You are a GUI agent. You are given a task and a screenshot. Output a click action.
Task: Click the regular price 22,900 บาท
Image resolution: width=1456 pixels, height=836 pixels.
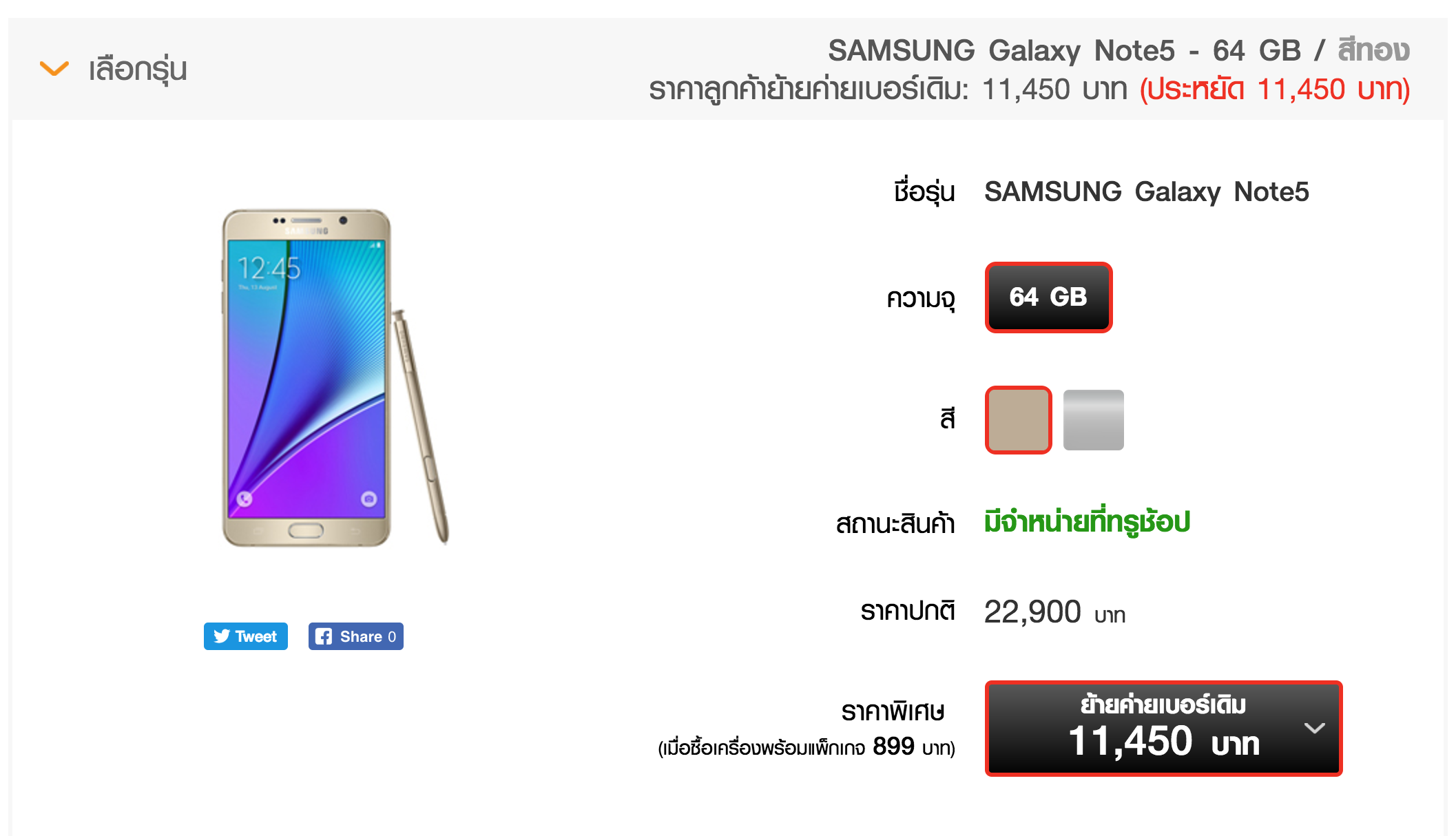pos(1054,612)
